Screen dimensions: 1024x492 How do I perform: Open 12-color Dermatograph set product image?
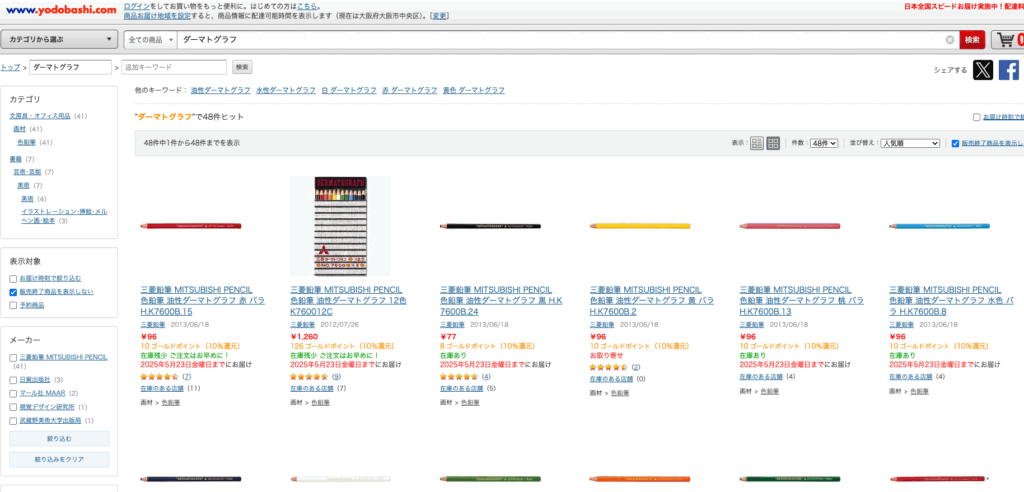click(340, 226)
